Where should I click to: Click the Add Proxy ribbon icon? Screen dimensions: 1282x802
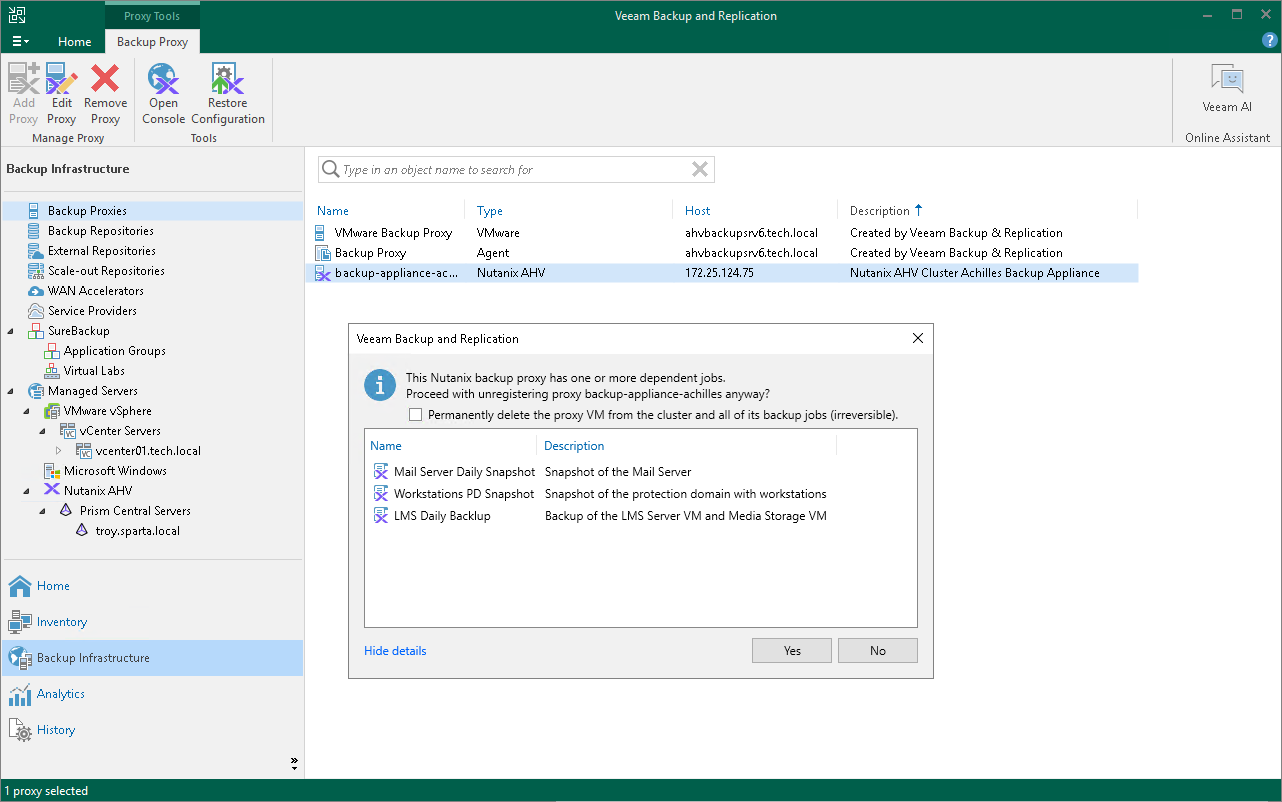[23, 78]
